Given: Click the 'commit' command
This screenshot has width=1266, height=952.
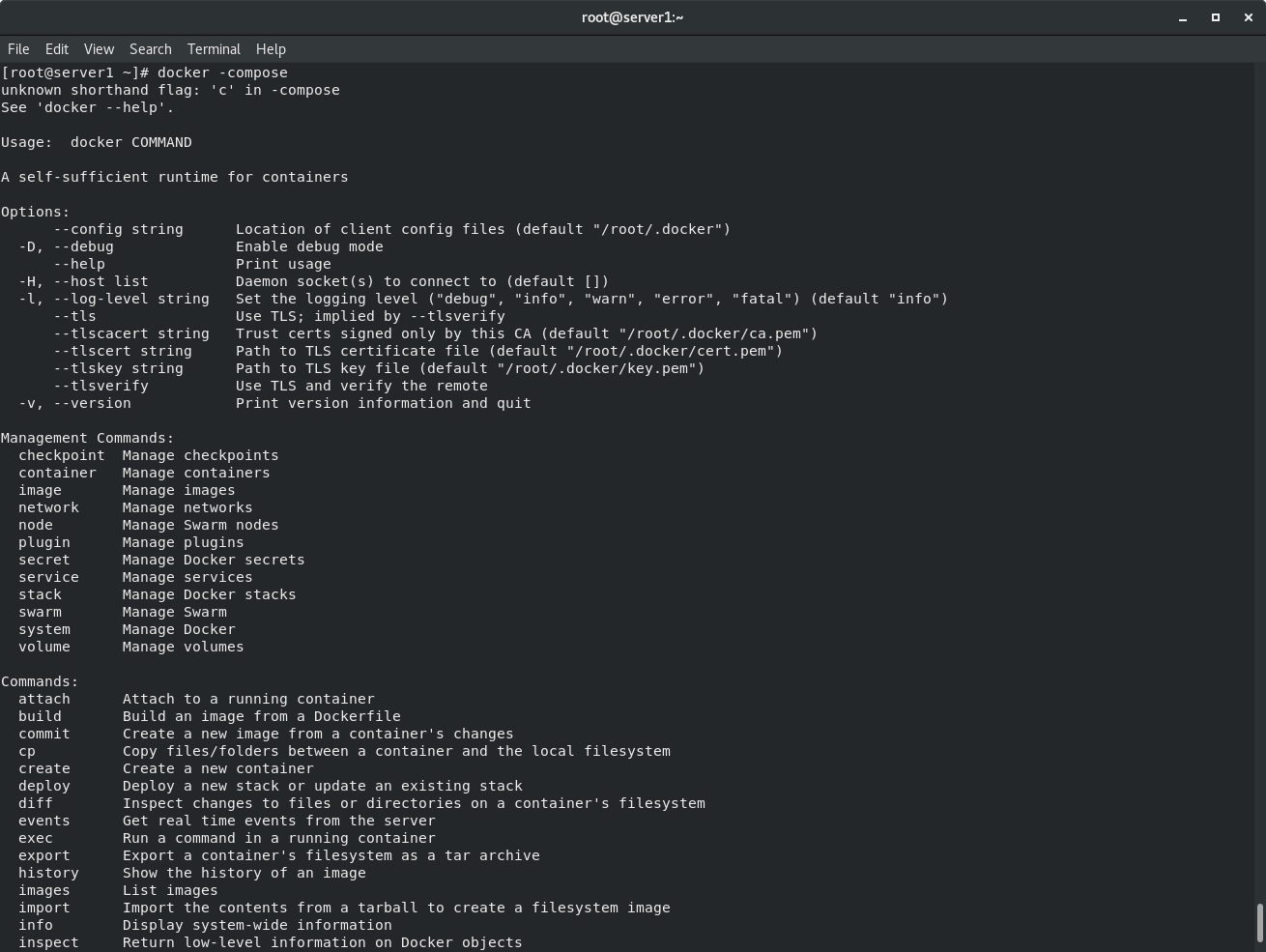Looking at the screenshot, I should pyautogui.click(x=44, y=734).
